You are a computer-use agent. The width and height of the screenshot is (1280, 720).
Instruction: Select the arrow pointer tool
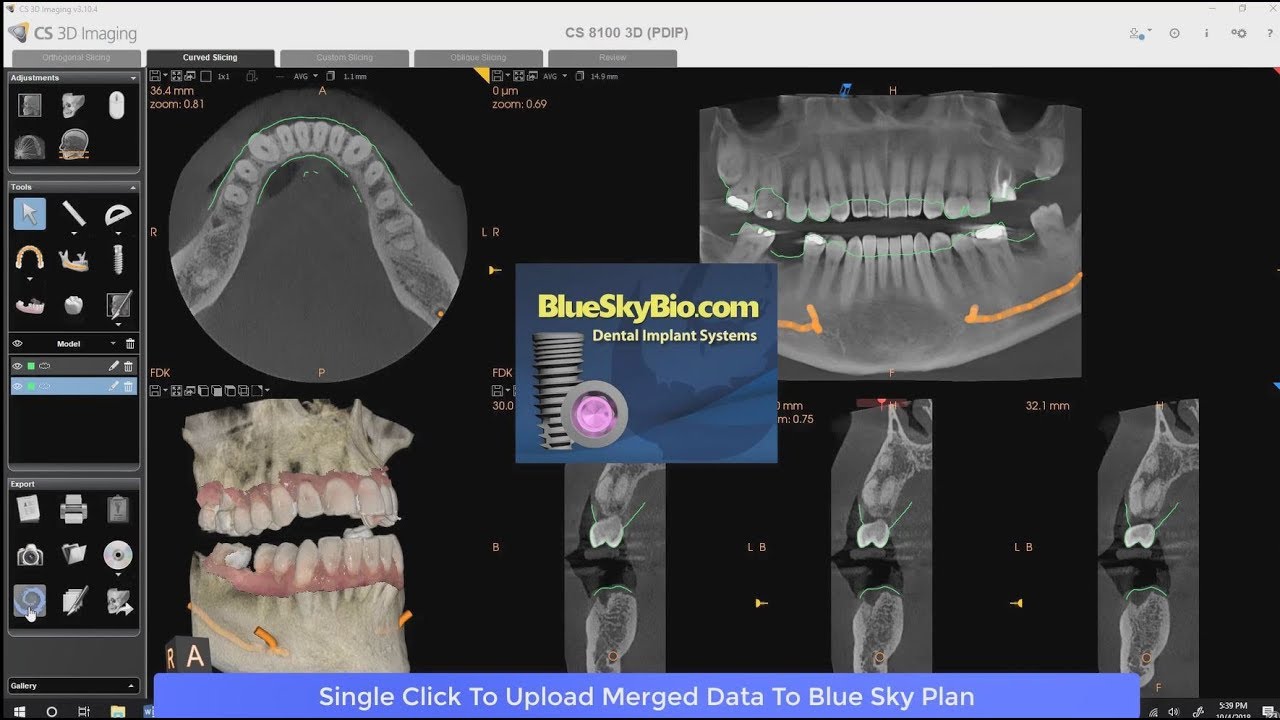click(30, 214)
